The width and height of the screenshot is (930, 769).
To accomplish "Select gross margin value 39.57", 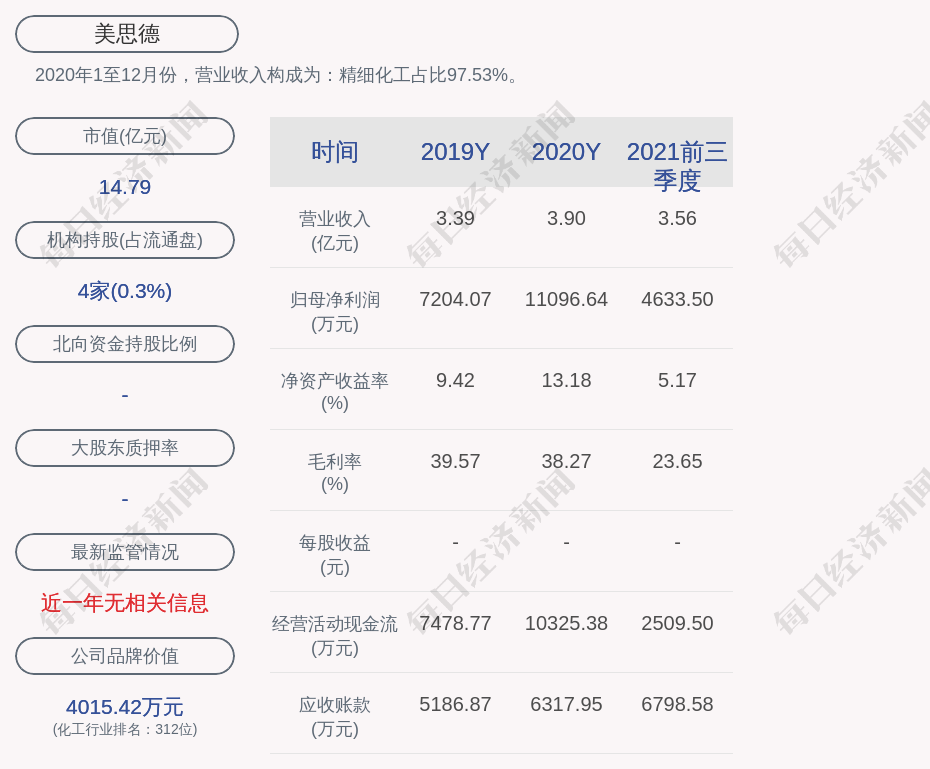I will tap(456, 461).
